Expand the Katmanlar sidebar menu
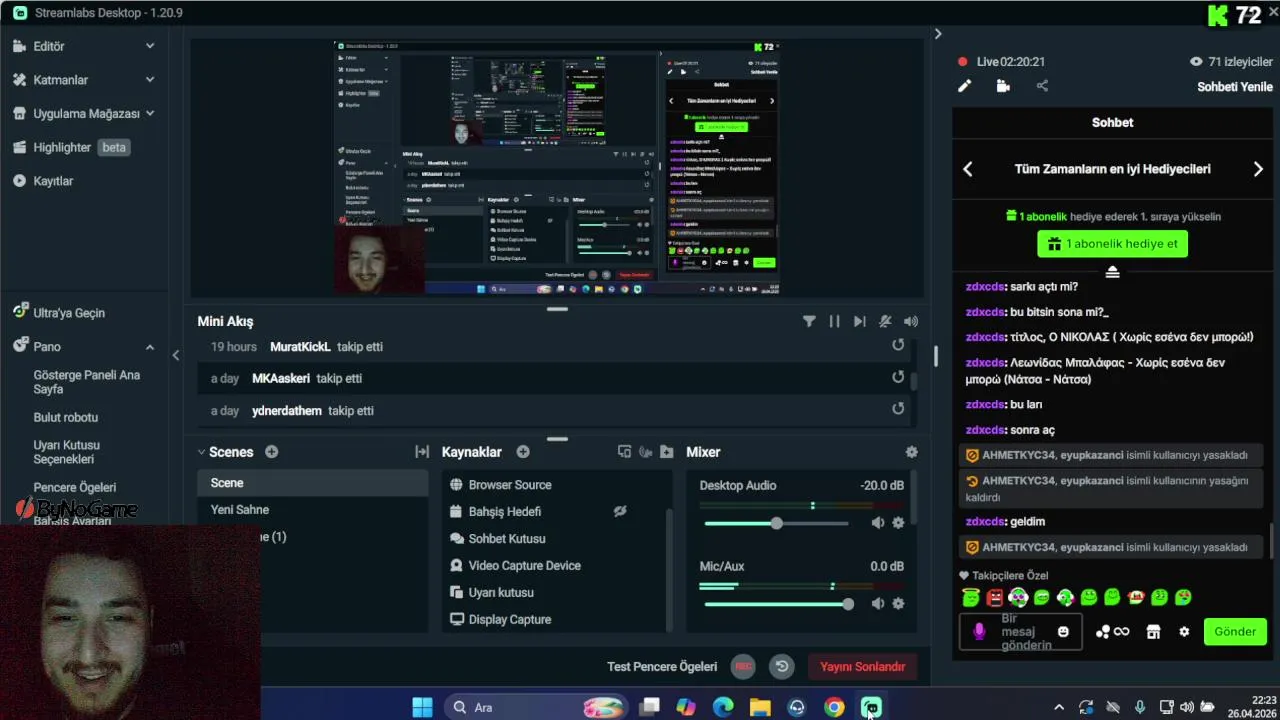 (x=150, y=80)
